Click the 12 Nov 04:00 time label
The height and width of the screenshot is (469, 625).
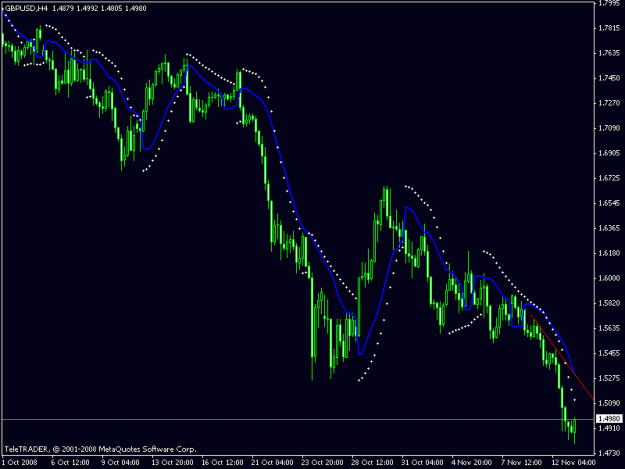click(574, 463)
